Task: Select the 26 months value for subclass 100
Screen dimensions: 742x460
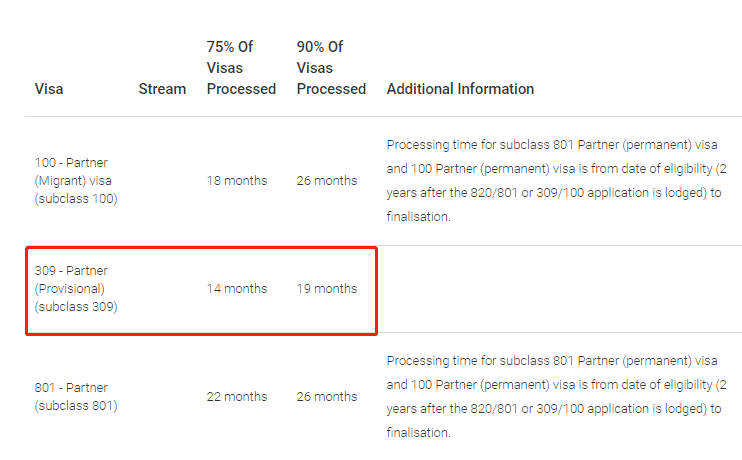Action: 327,181
